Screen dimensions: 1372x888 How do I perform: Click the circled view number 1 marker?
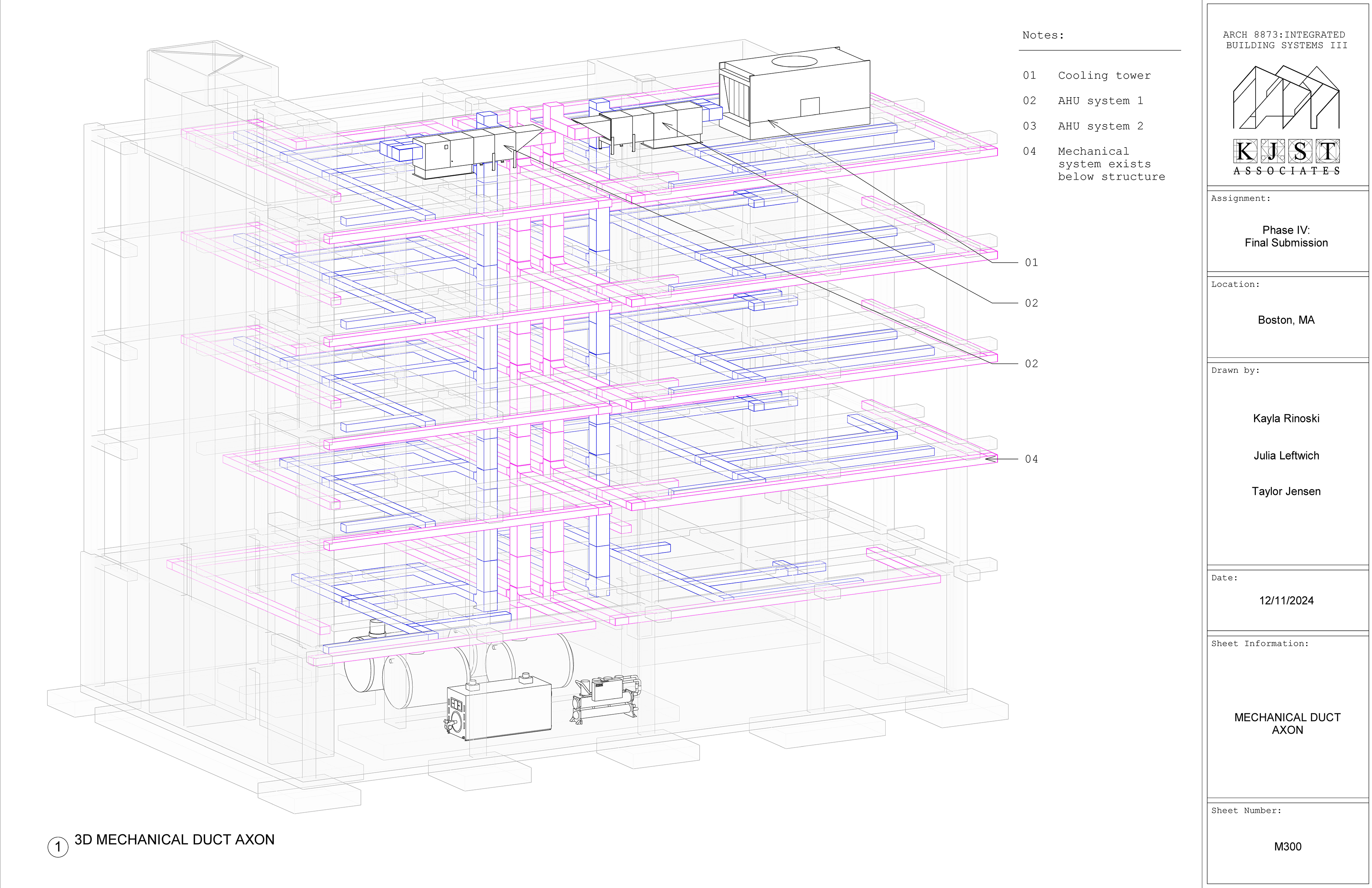tap(58, 847)
